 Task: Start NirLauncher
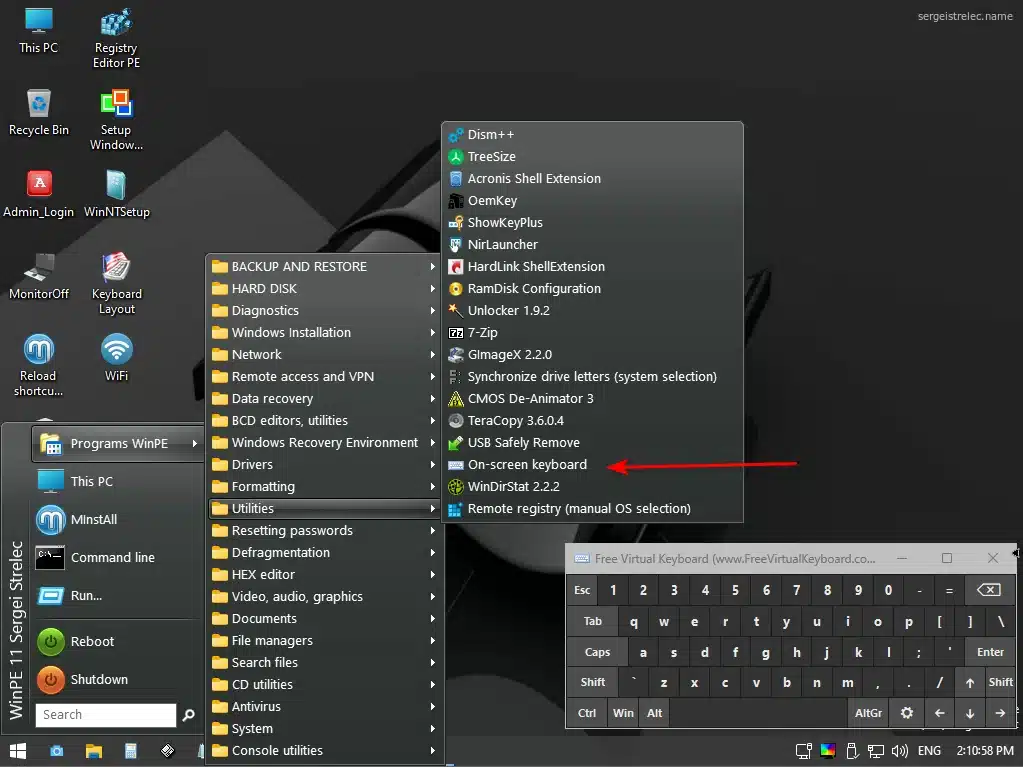pos(592,245)
